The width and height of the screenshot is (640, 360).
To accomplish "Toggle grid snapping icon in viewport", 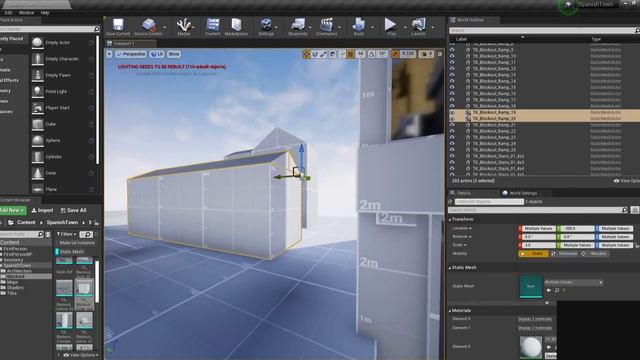I will 351,54.
